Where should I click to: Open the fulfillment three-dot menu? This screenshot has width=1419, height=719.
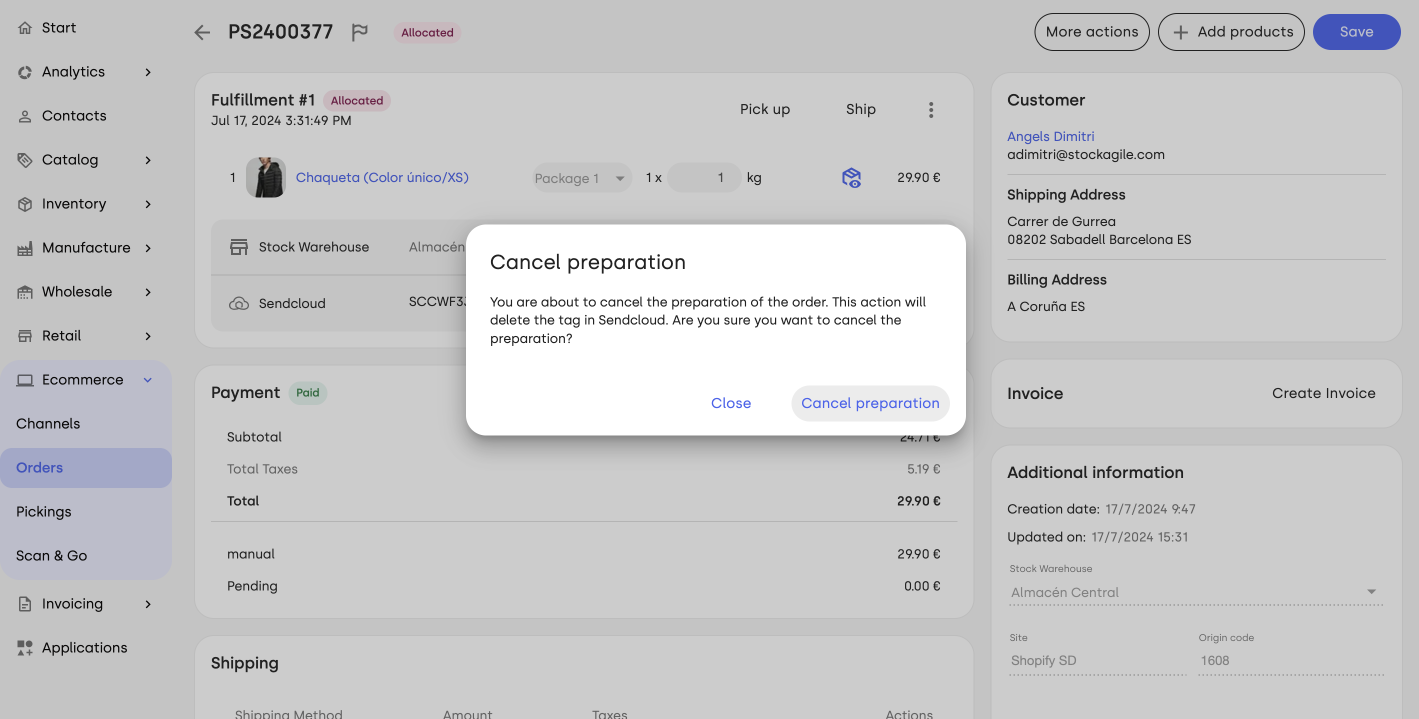(931, 110)
